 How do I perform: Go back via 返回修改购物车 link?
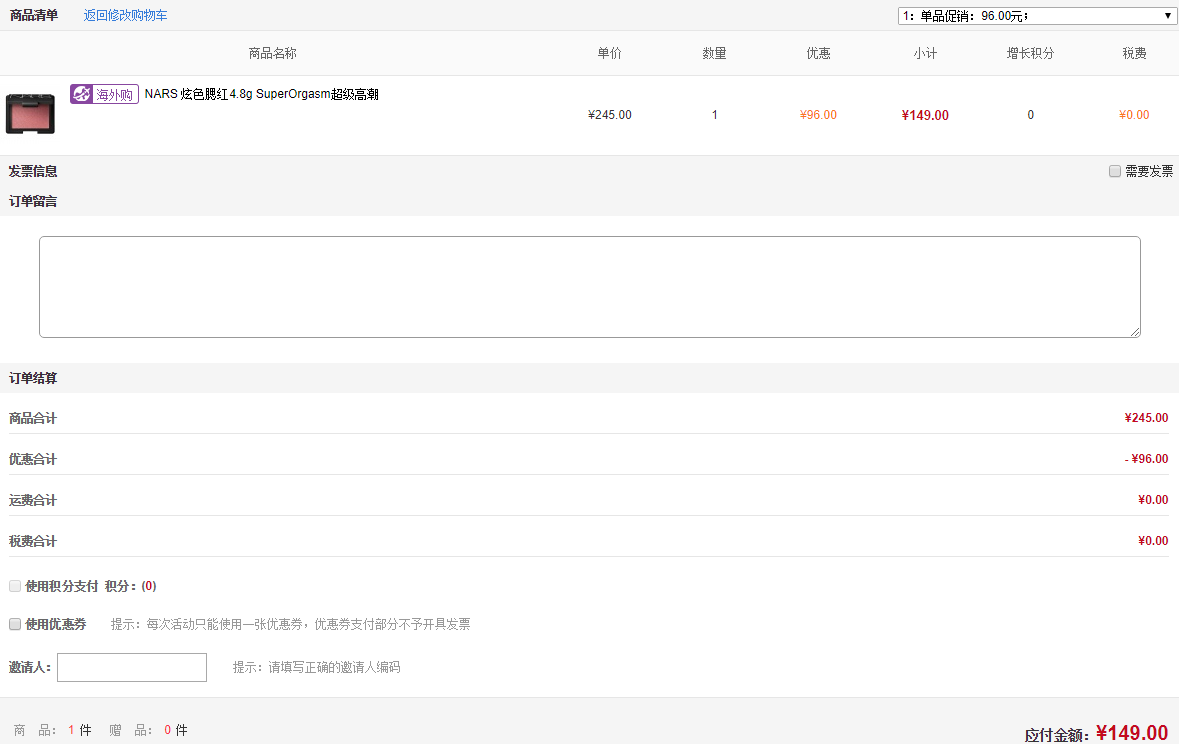point(126,15)
